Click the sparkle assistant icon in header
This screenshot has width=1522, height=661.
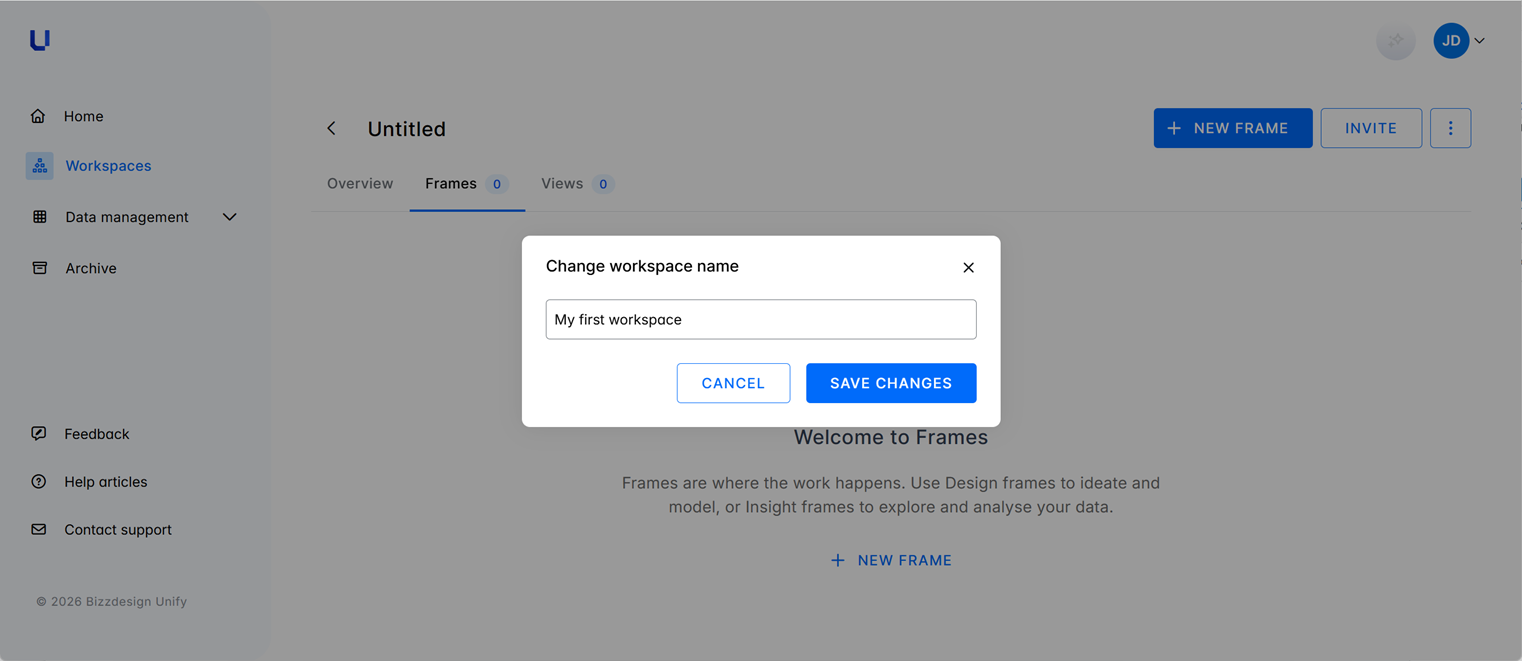1395,41
